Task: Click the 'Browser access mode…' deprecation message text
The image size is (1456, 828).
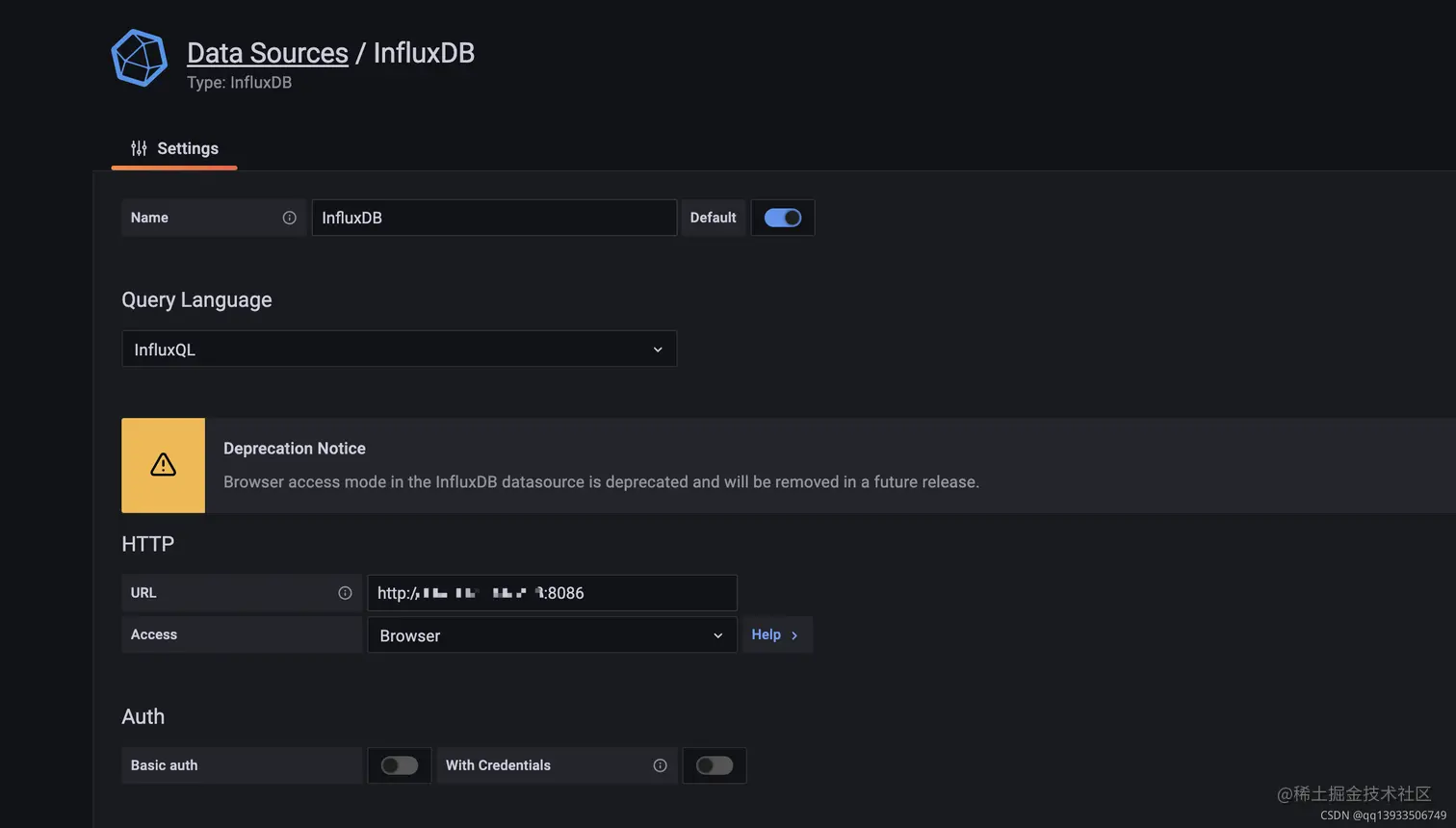Action: 601,481
